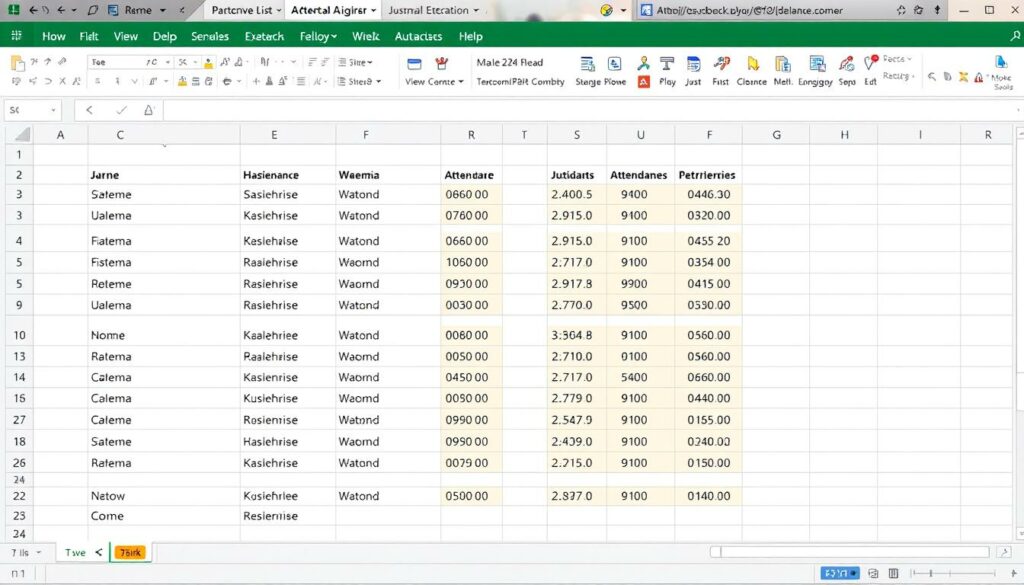This screenshot has width=1024, height=585.
Task: Click the yellow X icon in ribbon
Action: coord(963,77)
